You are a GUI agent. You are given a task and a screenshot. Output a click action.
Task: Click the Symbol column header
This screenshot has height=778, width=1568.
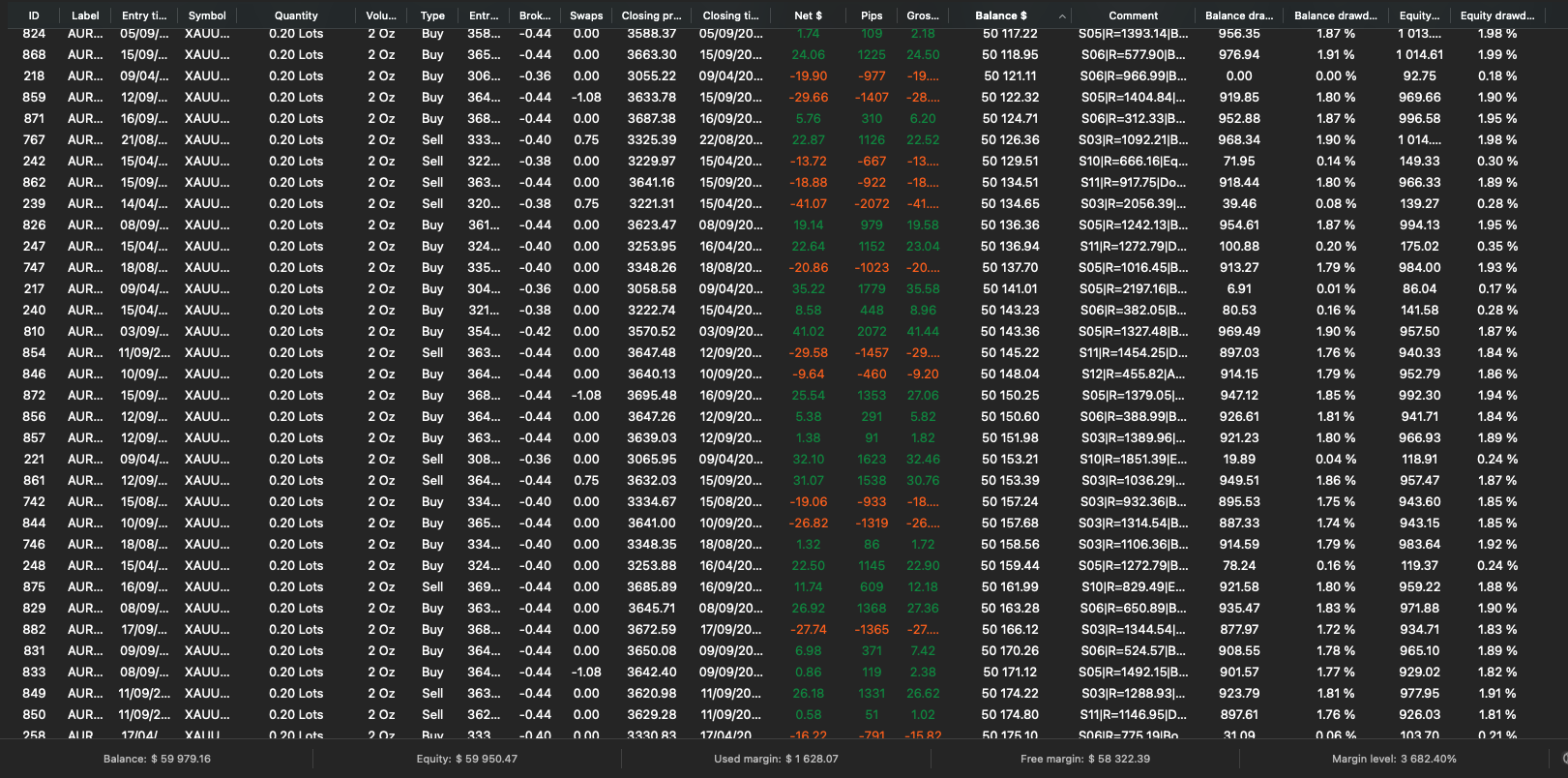point(207,15)
